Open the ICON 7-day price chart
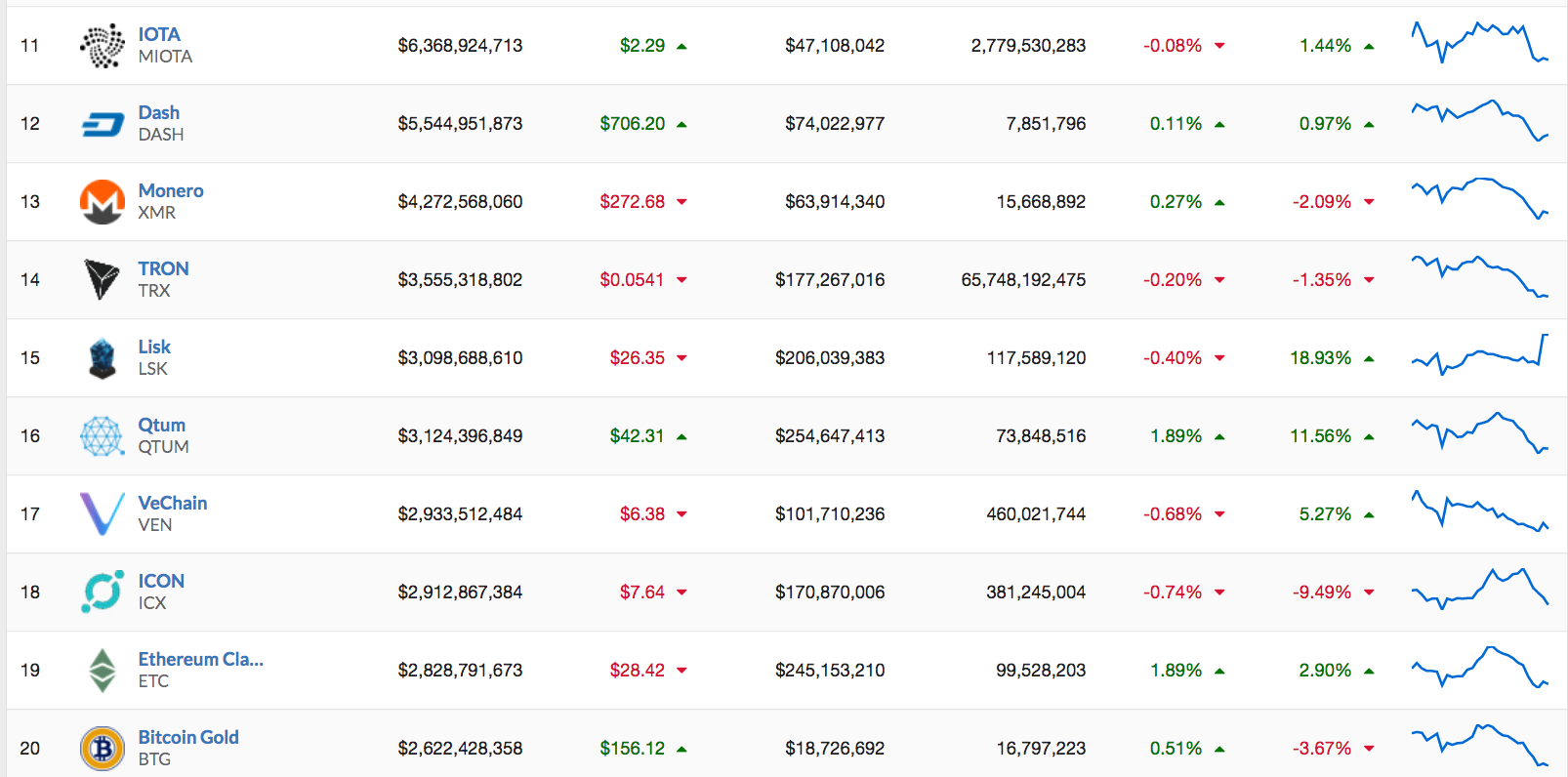Viewport: 1568px width, 777px height. coord(1480,589)
